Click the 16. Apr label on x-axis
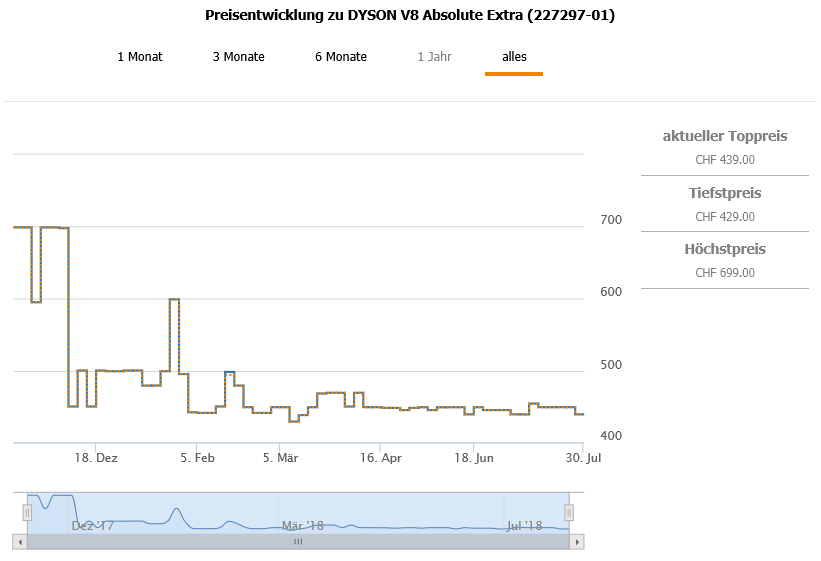This screenshot has width=821, height=561. [x=379, y=457]
